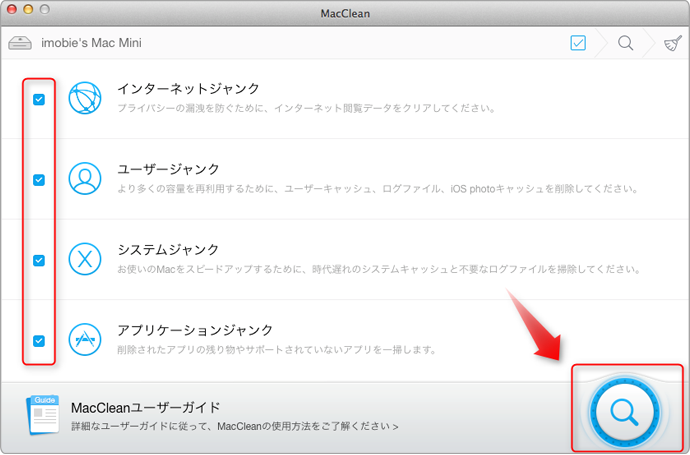Disable the システムジャンク checkbox
The height and width of the screenshot is (455, 690).
pyautogui.click(x=39, y=261)
